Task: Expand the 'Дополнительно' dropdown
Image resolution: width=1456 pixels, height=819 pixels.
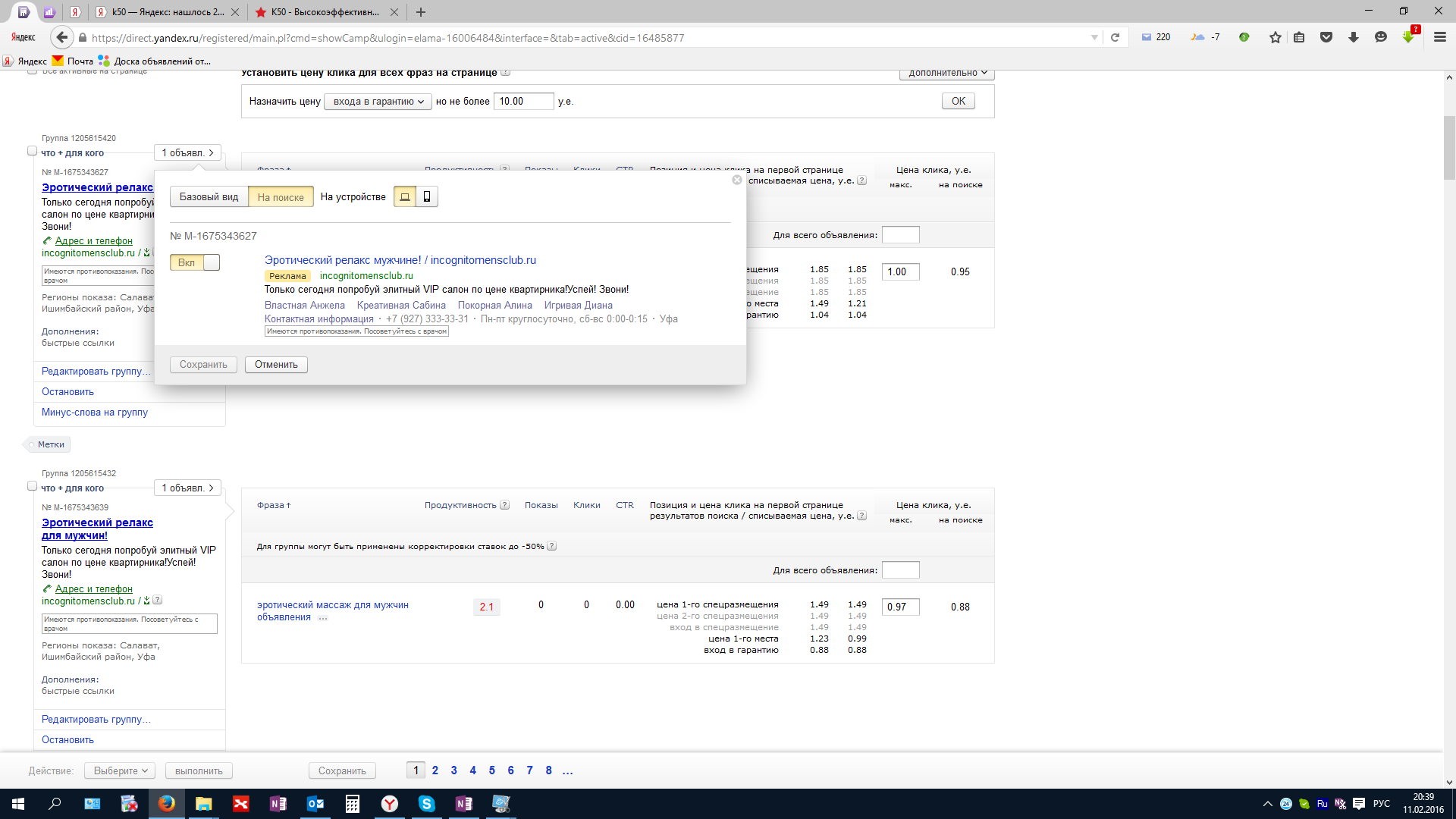Action: point(946,73)
